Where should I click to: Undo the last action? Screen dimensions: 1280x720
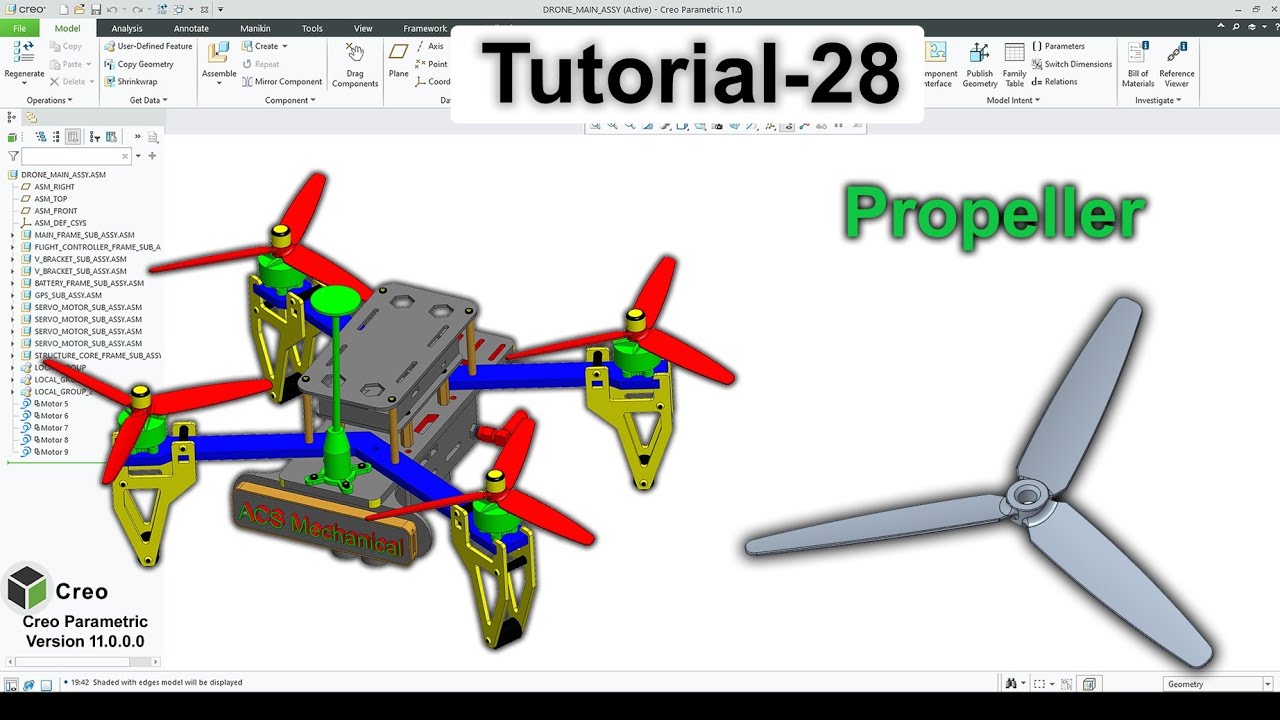pyautogui.click(x=112, y=9)
